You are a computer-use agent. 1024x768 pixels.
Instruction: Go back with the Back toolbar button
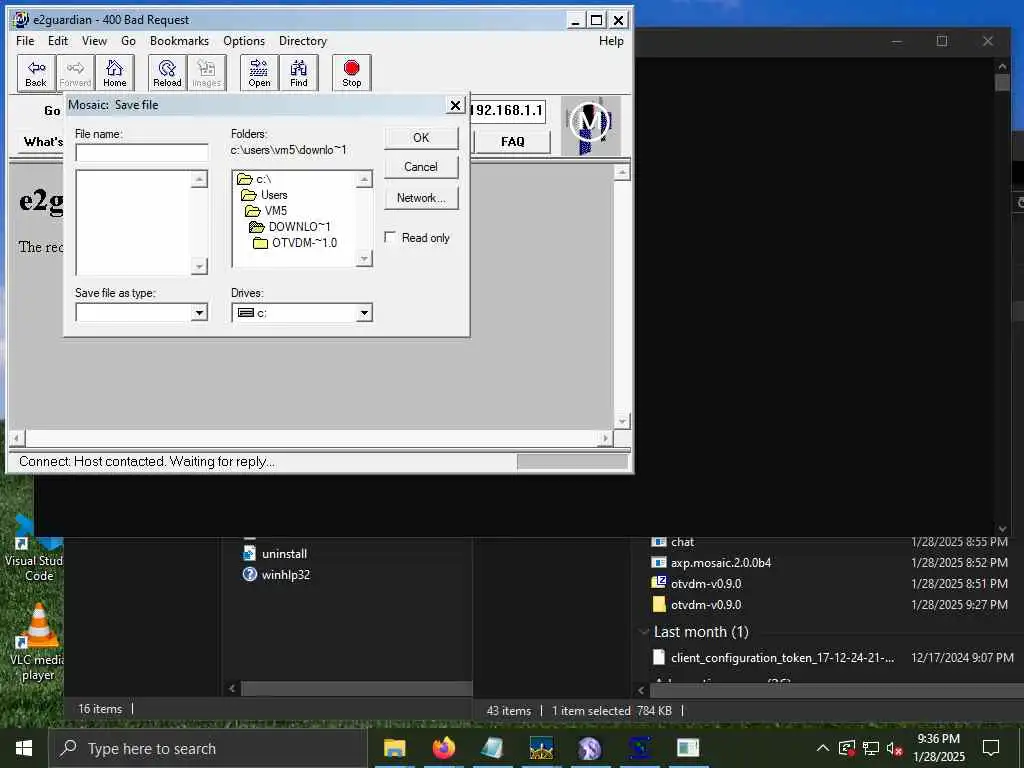pyautogui.click(x=36, y=72)
